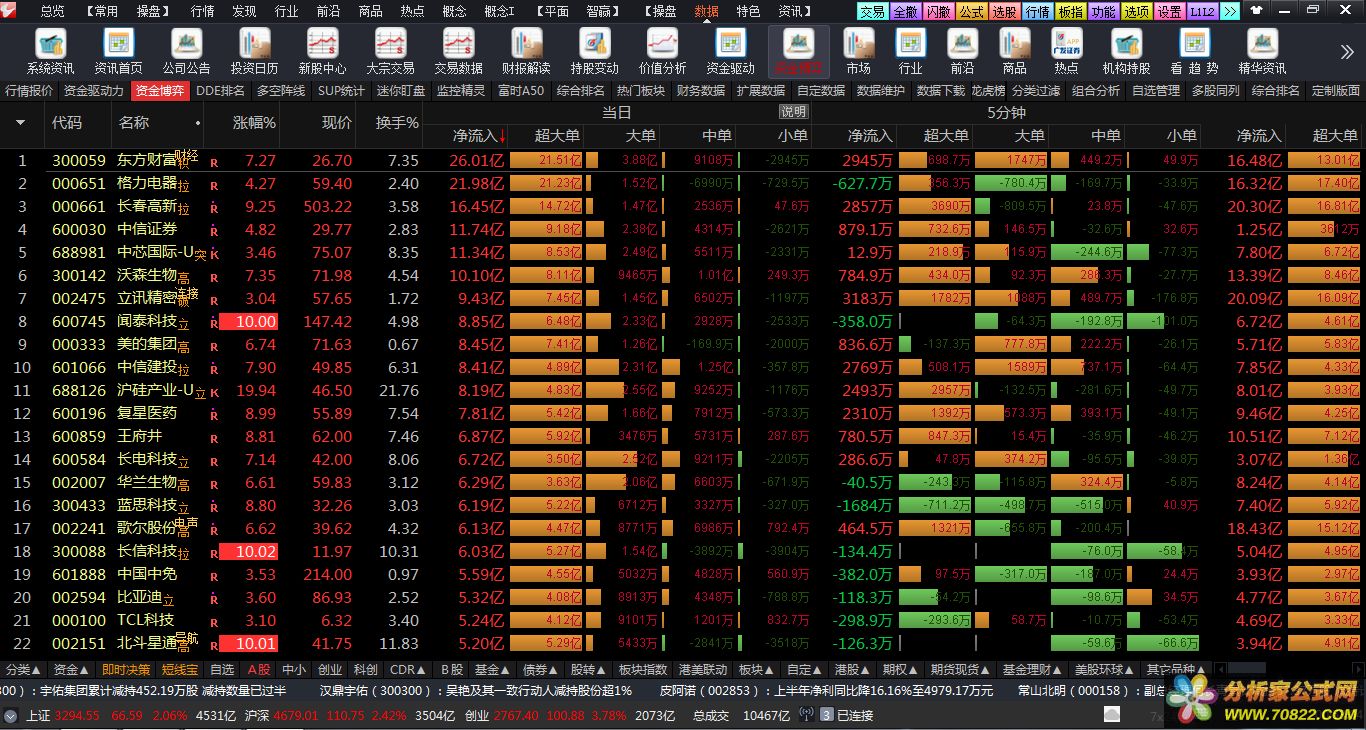This screenshot has width=1366, height=730.
Task: Click the 说明 button in the table header
Action: pos(793,112)
